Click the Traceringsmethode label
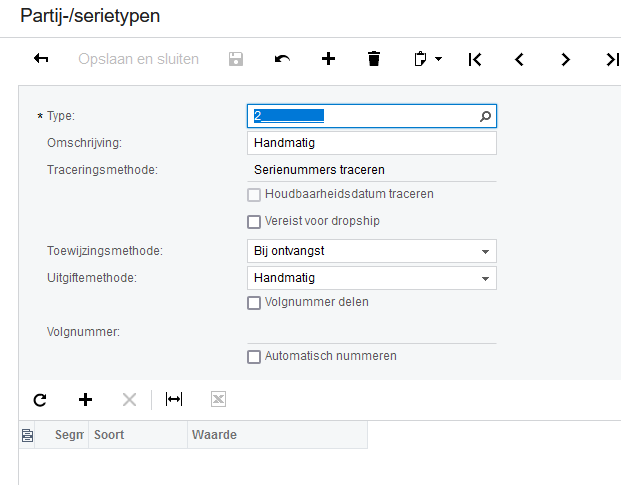The image size is (621, 485). coord(102,170)
